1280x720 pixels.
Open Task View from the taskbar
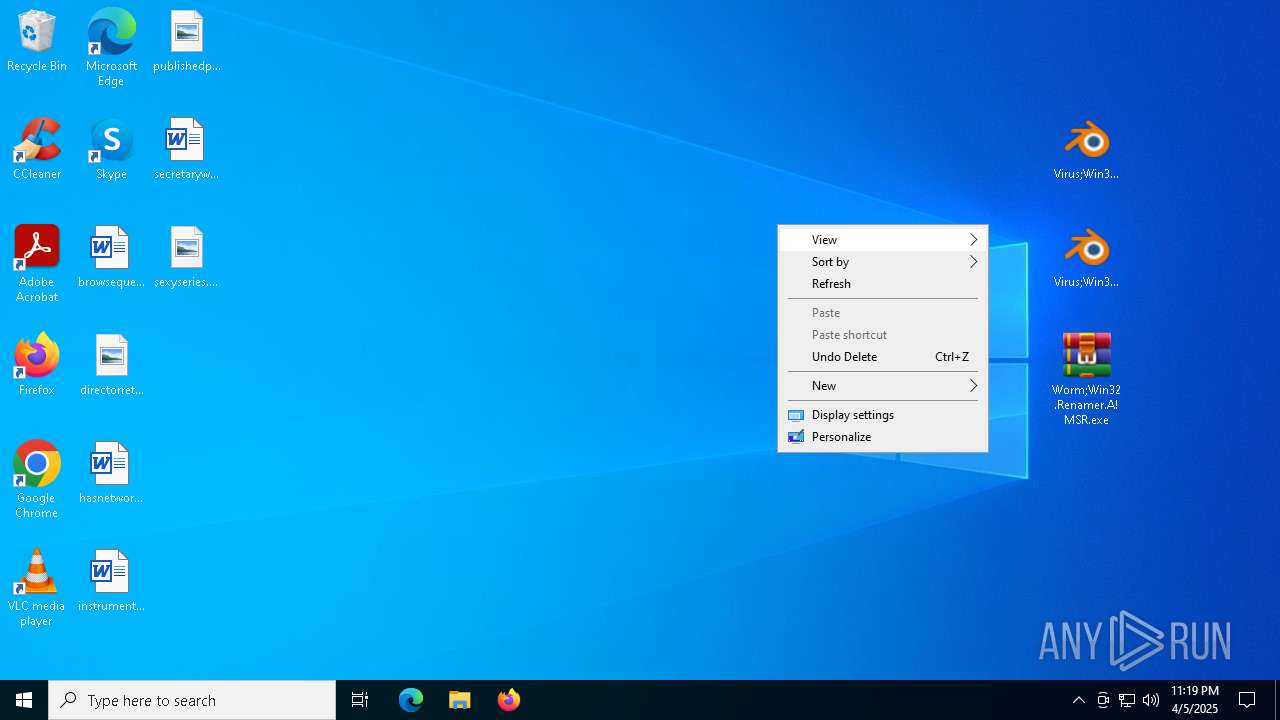tap(360, 700)
